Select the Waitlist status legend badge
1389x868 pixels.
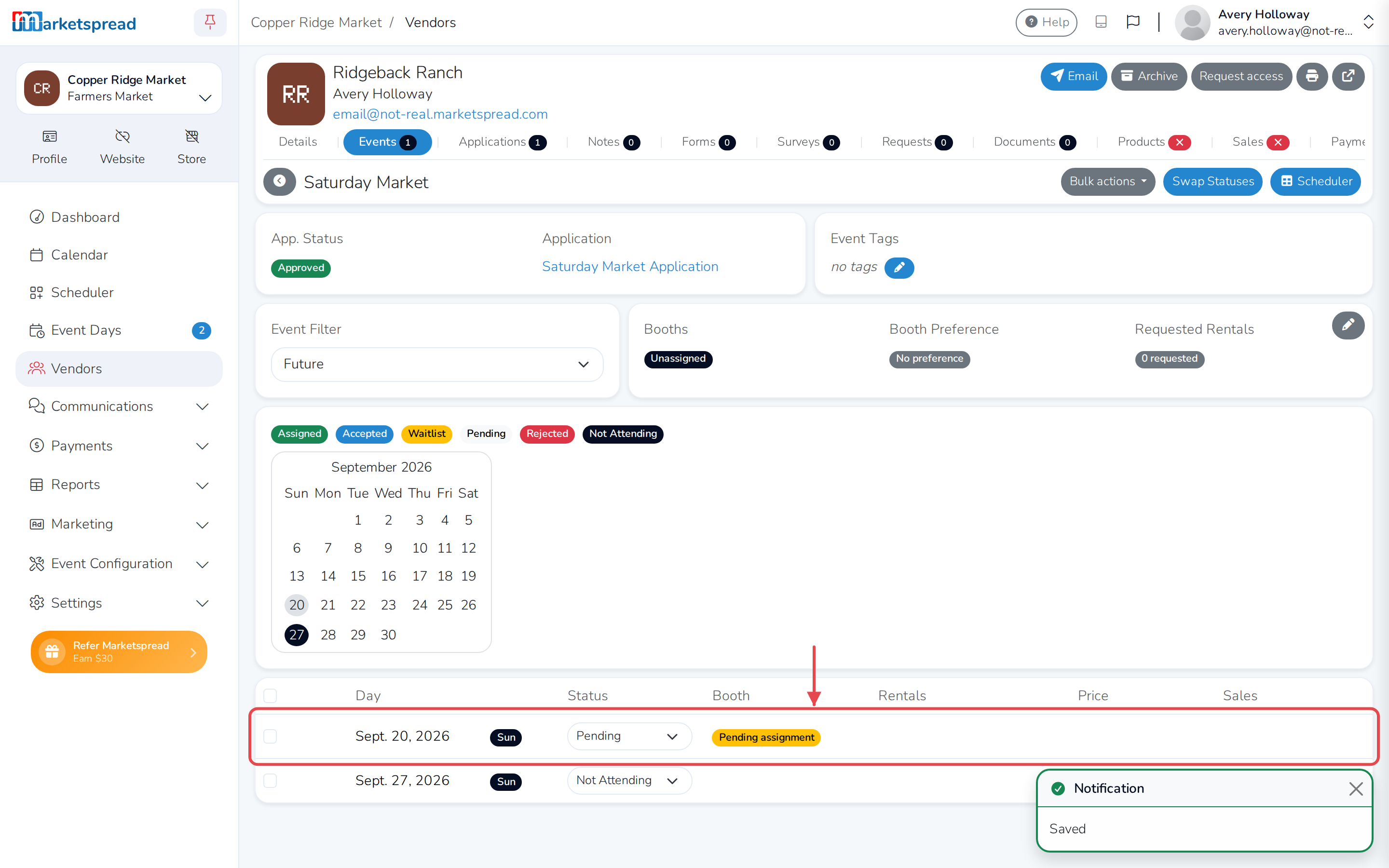pyautogui.click(x=426, y=434)
